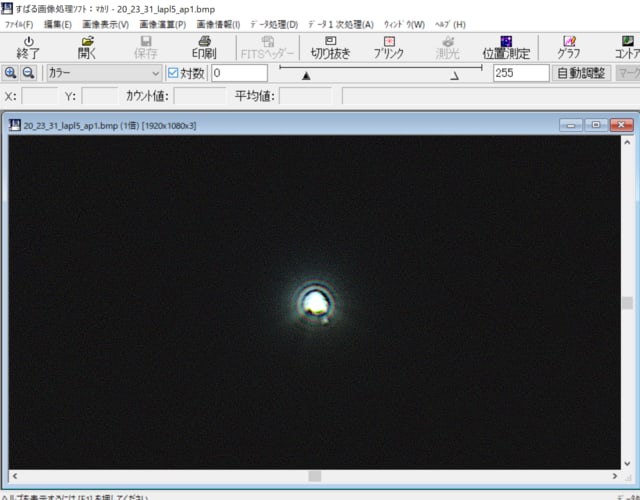640x500 pixels.
Task: Click the vertical scrollbar thumb in image window
Action: pos(627,302)
